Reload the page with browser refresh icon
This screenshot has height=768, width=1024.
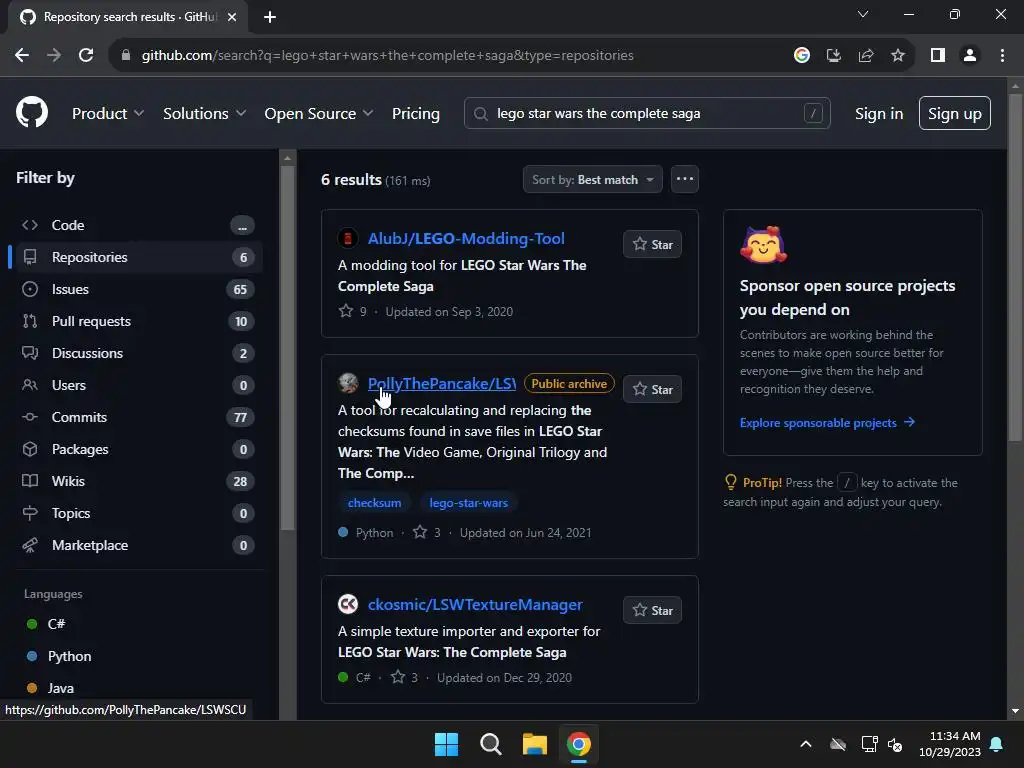[x=86, y=55]
